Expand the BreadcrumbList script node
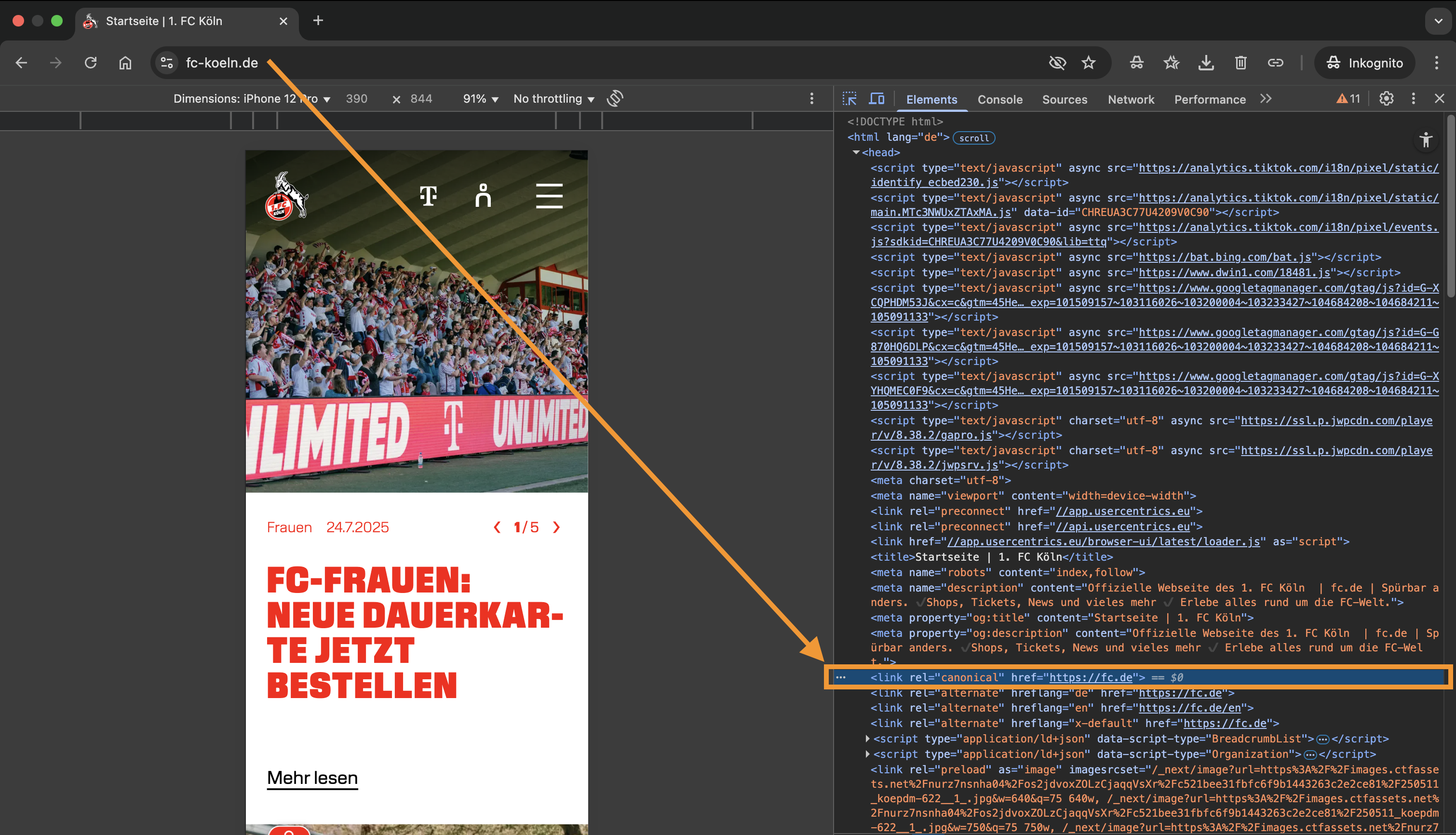1456x835 pixels. [x=867, y=739]
